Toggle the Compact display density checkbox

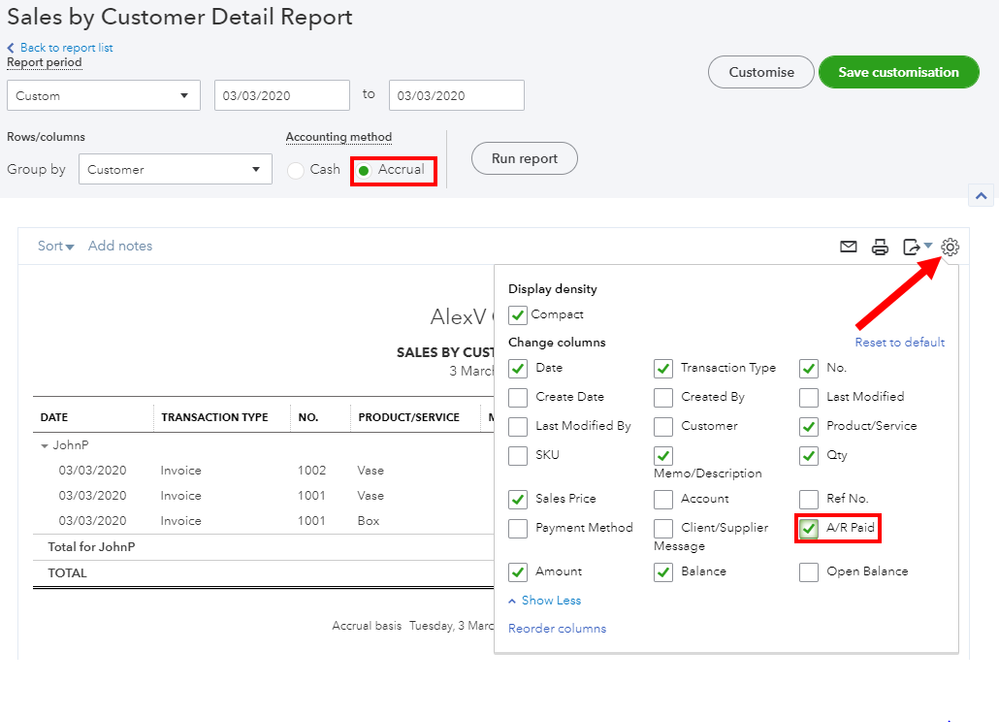pos(518,315)
